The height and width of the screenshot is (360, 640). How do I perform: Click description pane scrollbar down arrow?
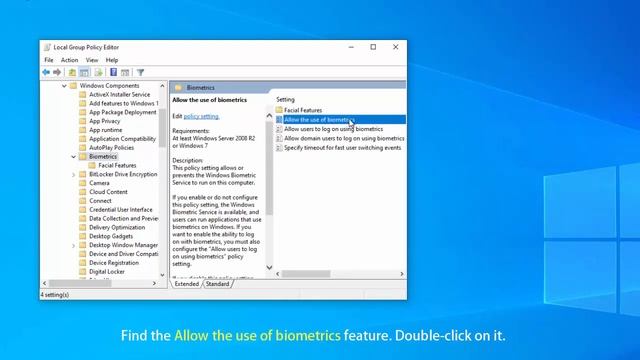pyautogui.click(x=269, y=268)
